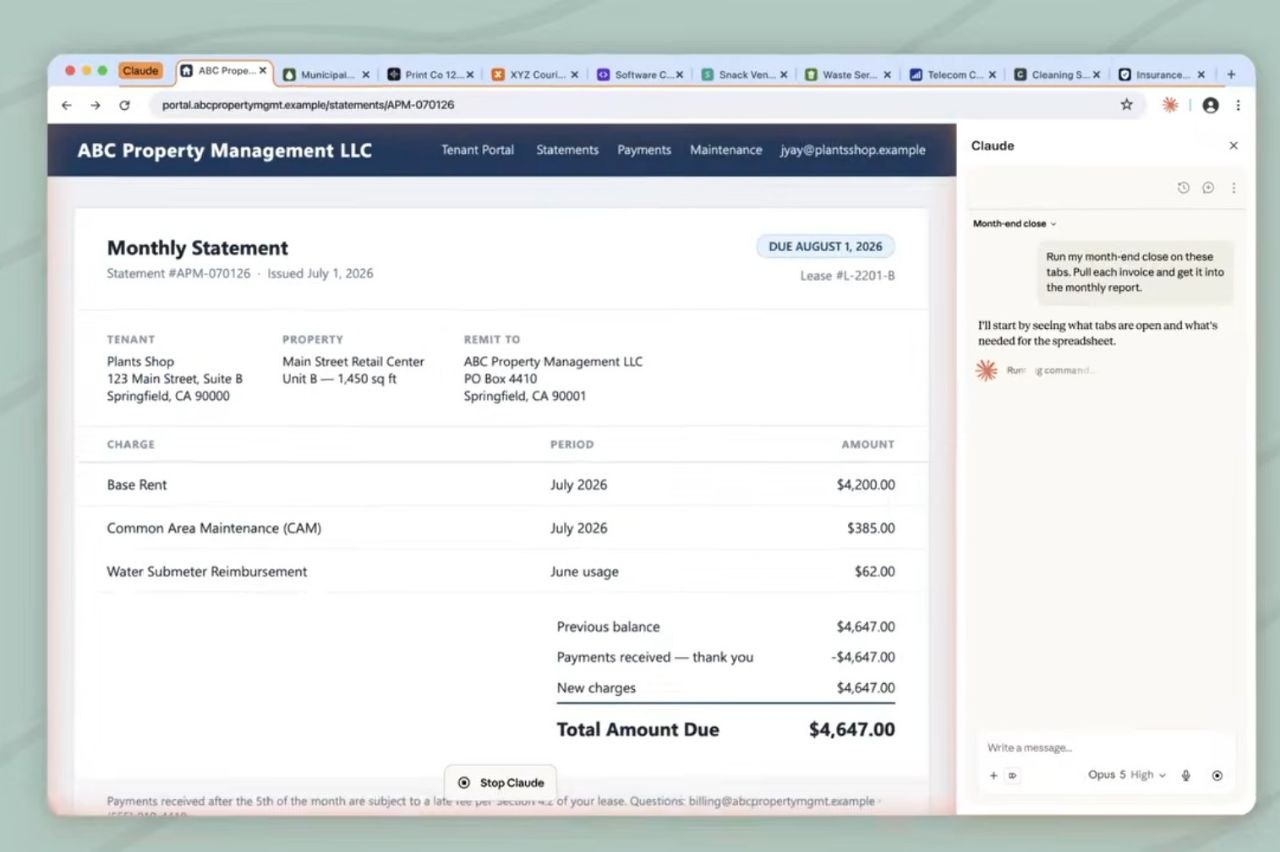Click the -$4,647.00 payments received value
This screenshot has width=1280, height=852.
pyautogui.click(x=863, y=657)
